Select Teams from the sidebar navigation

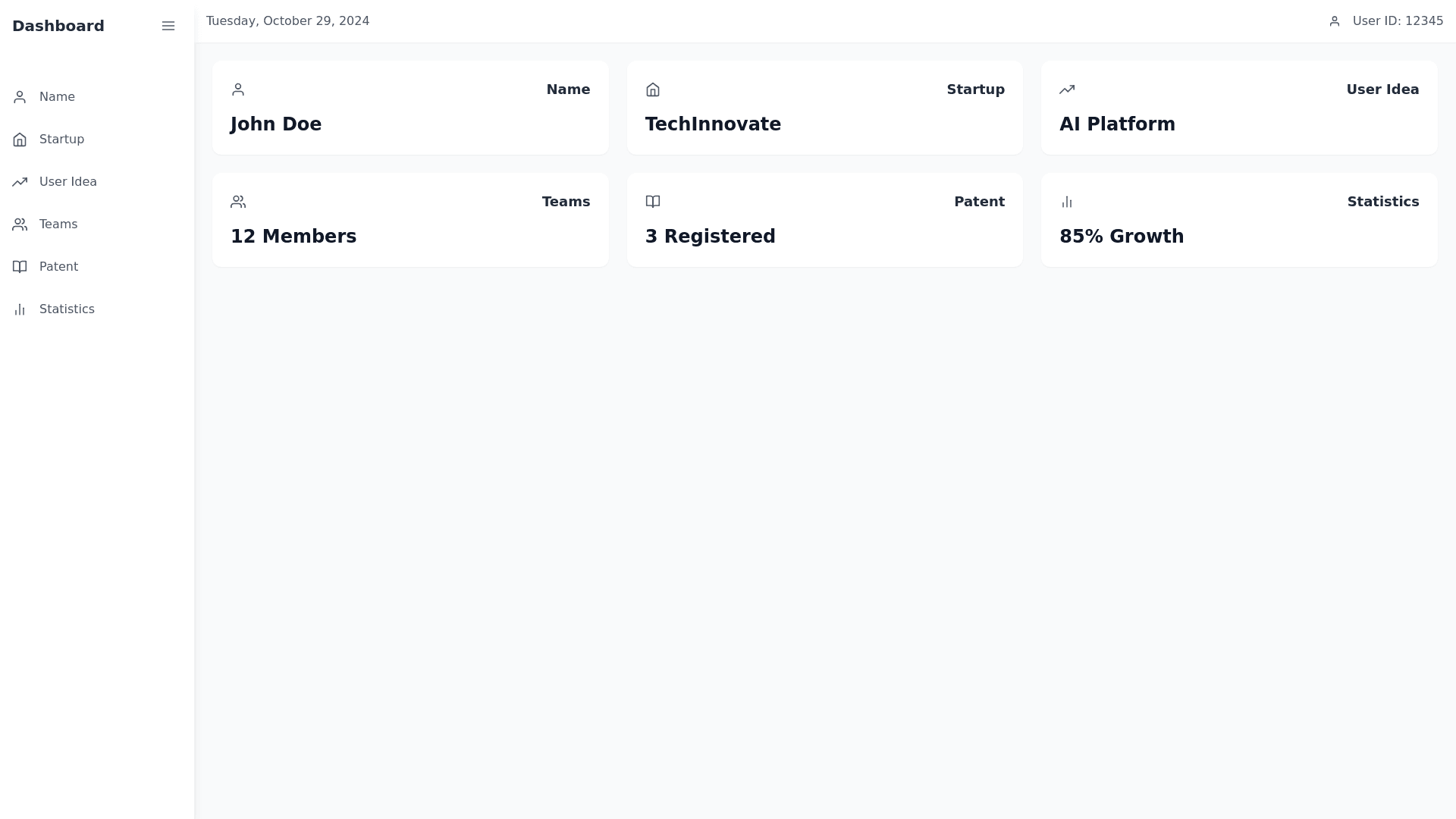58,224
